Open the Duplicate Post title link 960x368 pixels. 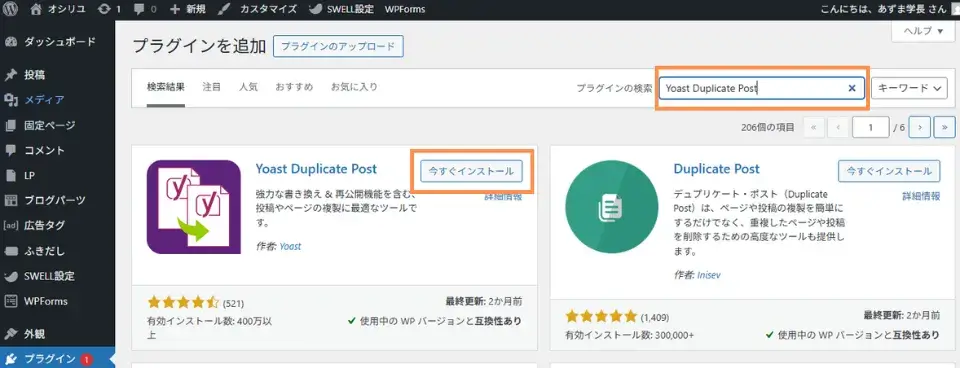716,169
